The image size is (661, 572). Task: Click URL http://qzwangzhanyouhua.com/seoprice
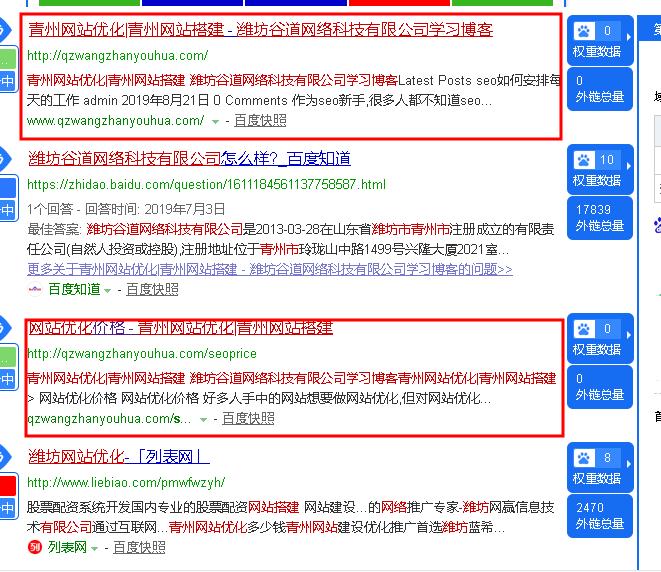point(142,354)
